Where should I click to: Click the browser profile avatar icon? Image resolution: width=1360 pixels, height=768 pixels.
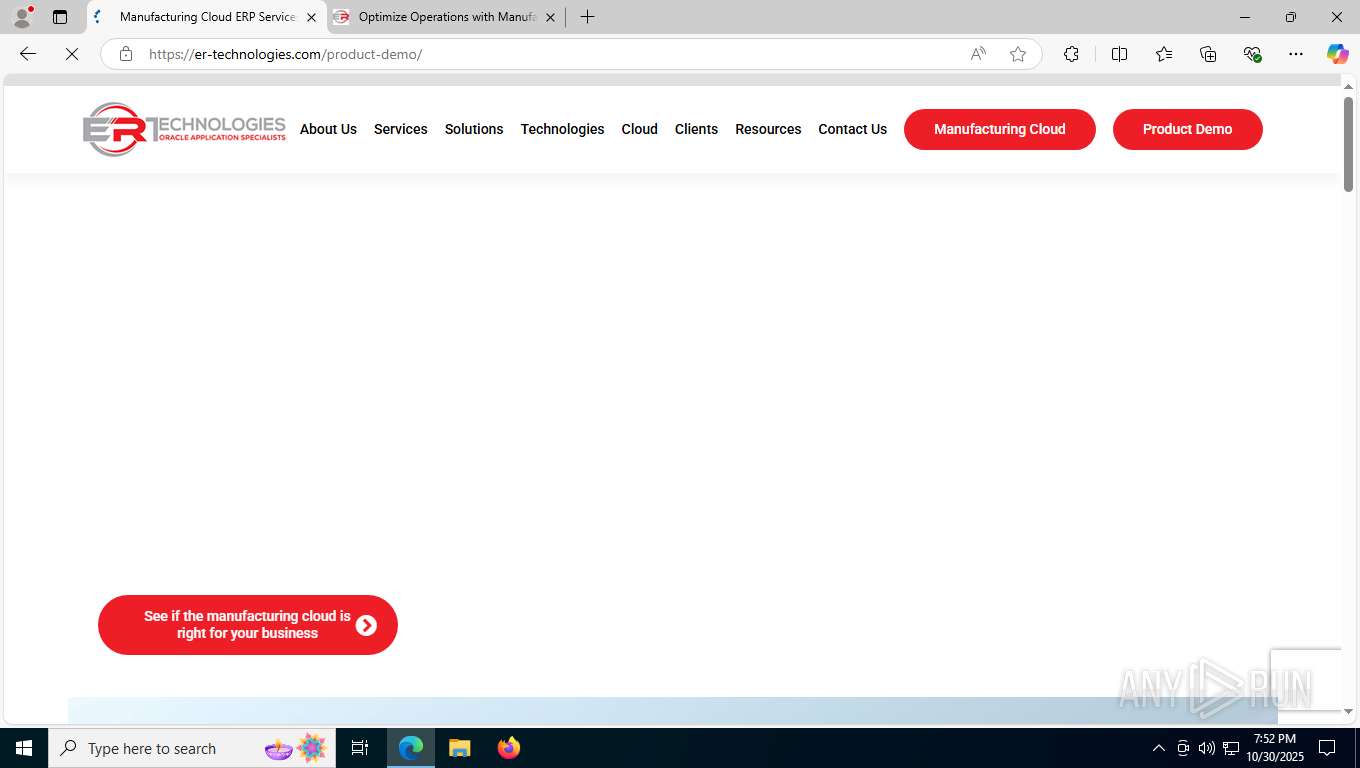tap(22, 17)
